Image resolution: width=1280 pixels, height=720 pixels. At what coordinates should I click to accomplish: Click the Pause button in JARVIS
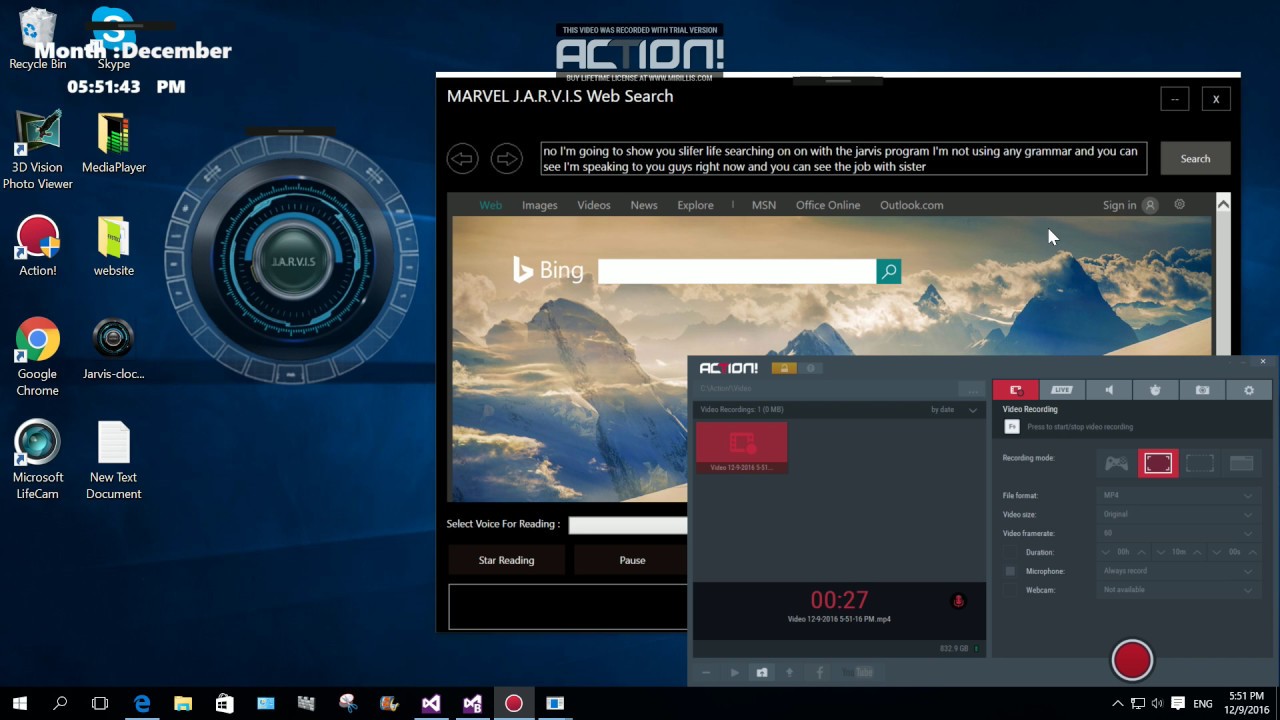click(632, 560)
